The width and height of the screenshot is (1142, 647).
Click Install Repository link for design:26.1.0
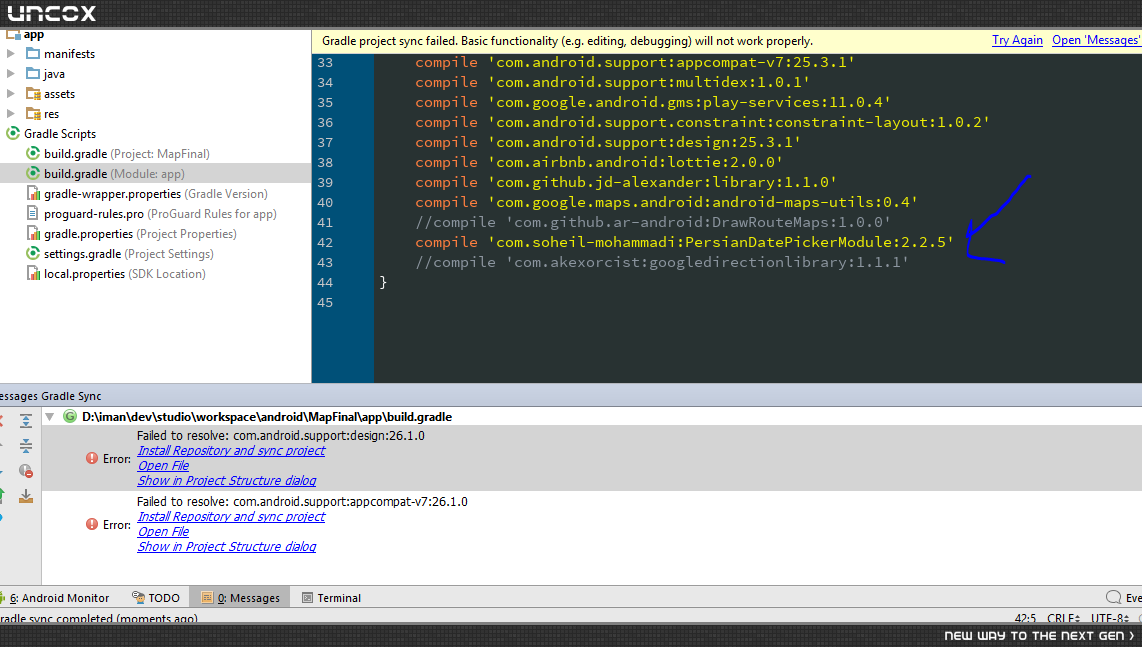[x=231, y=450]
